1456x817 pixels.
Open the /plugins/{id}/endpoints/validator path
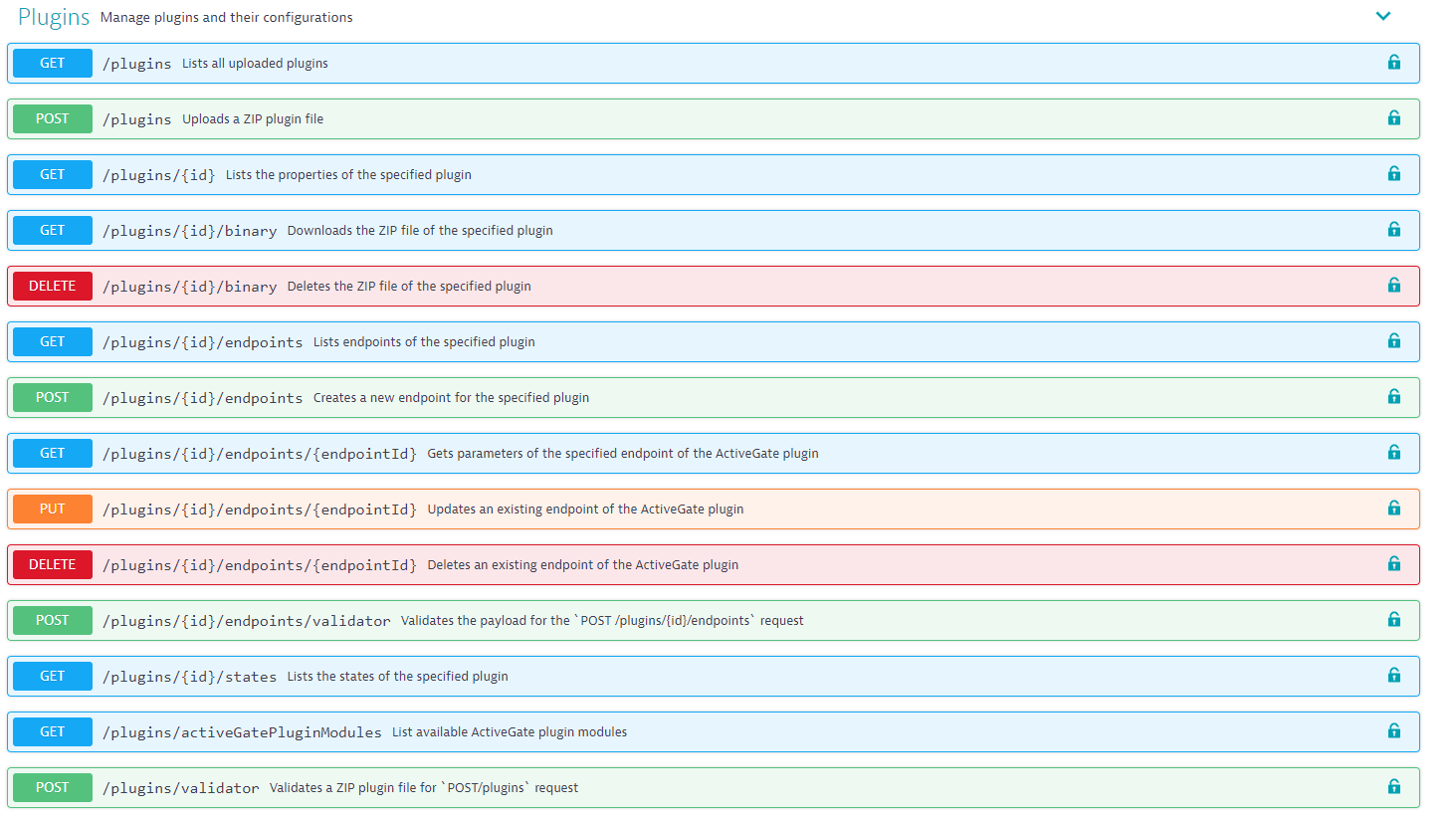pos(247,621)
